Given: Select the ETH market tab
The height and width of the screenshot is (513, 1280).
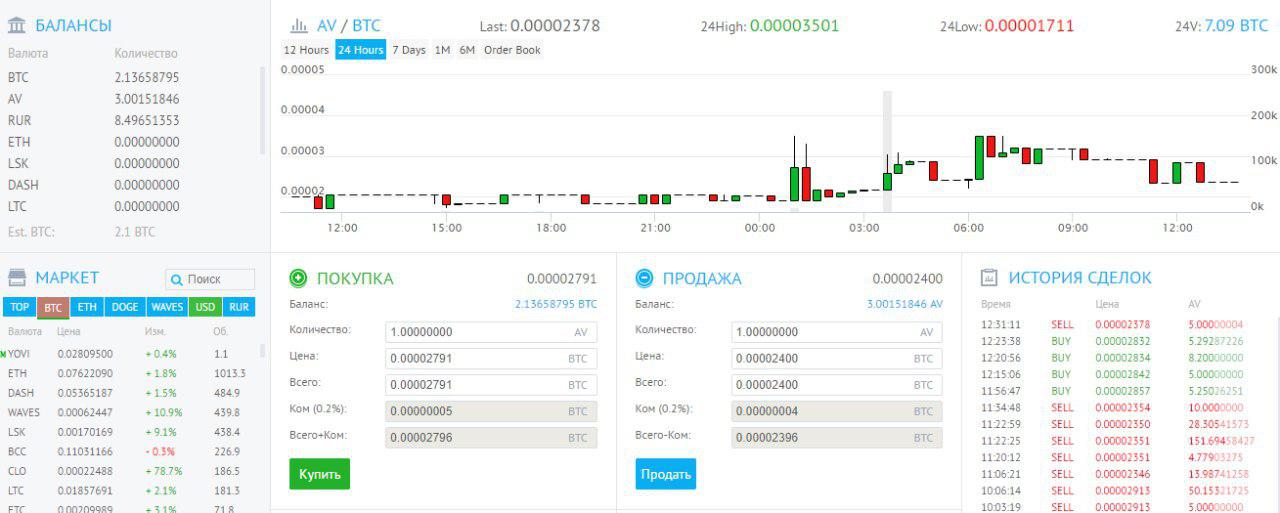Looking at the screenshot, I should (x=87, y=307).
